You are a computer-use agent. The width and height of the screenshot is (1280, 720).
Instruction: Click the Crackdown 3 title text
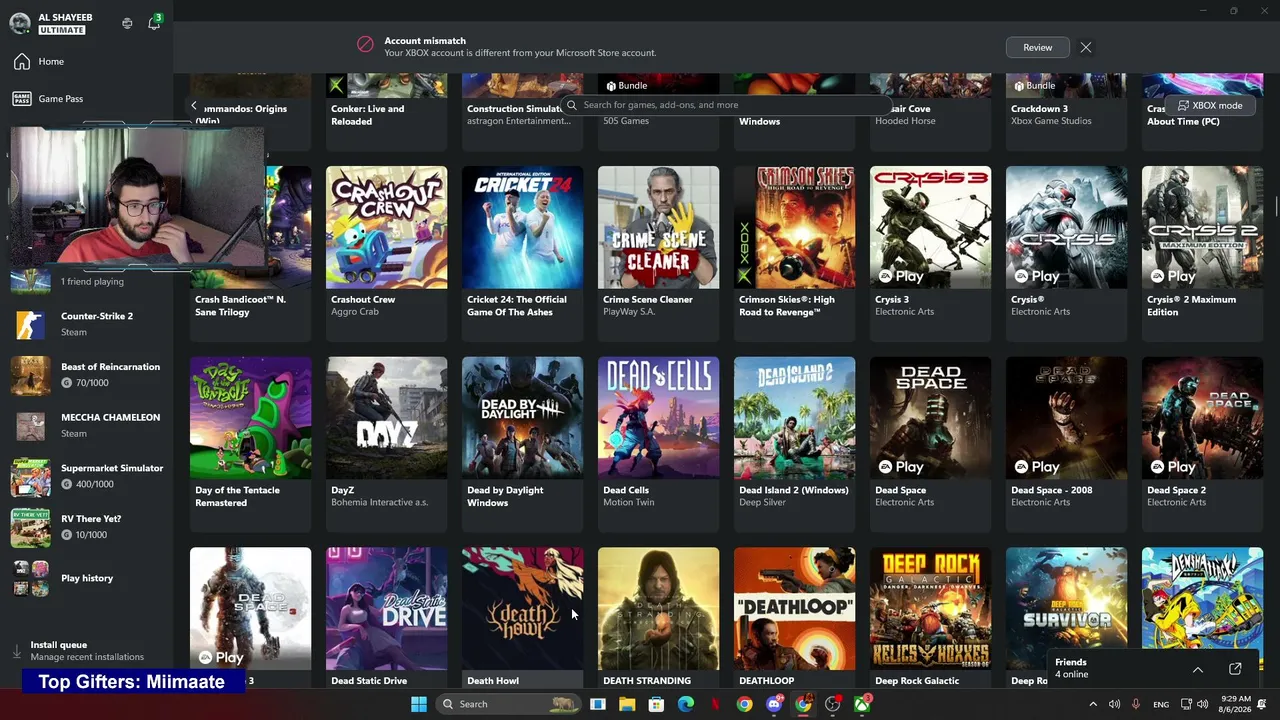(1039, 109)
